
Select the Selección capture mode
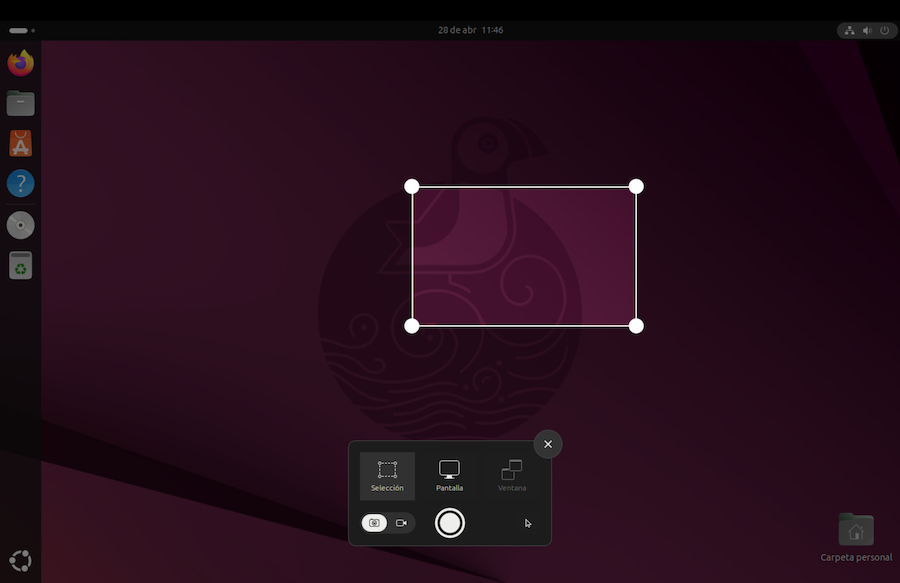[387, 475]
